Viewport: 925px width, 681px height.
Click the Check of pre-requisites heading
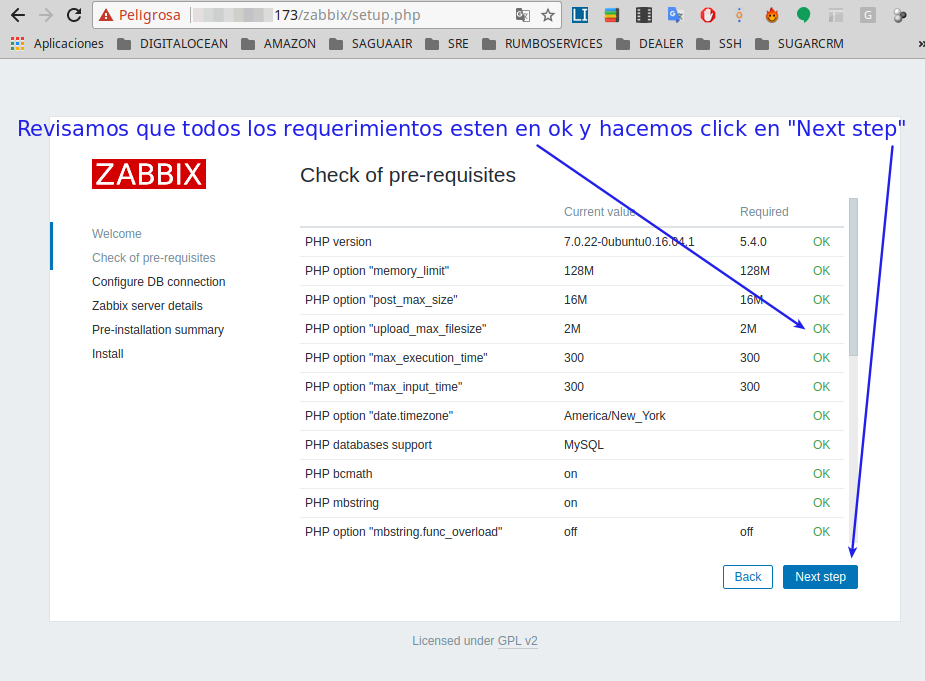coord(408,175)
